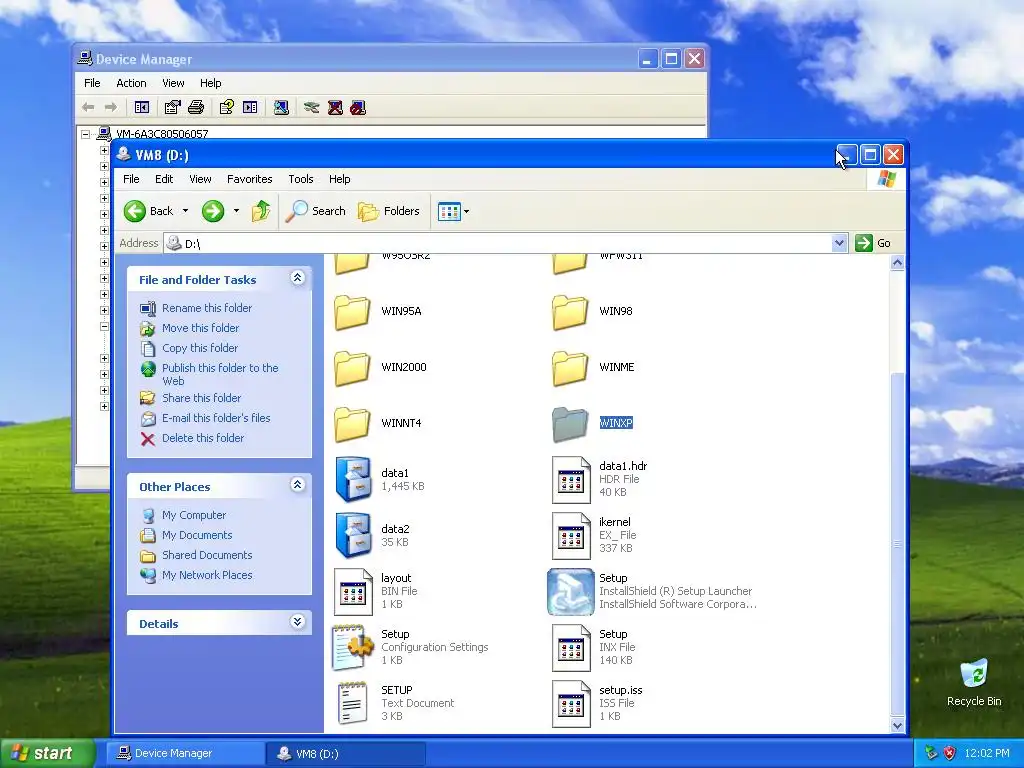This screenshot has width=1024, height=768.
Task: Select the InstallShield Setup Launcher icon
Action: [x=571, y=592]
